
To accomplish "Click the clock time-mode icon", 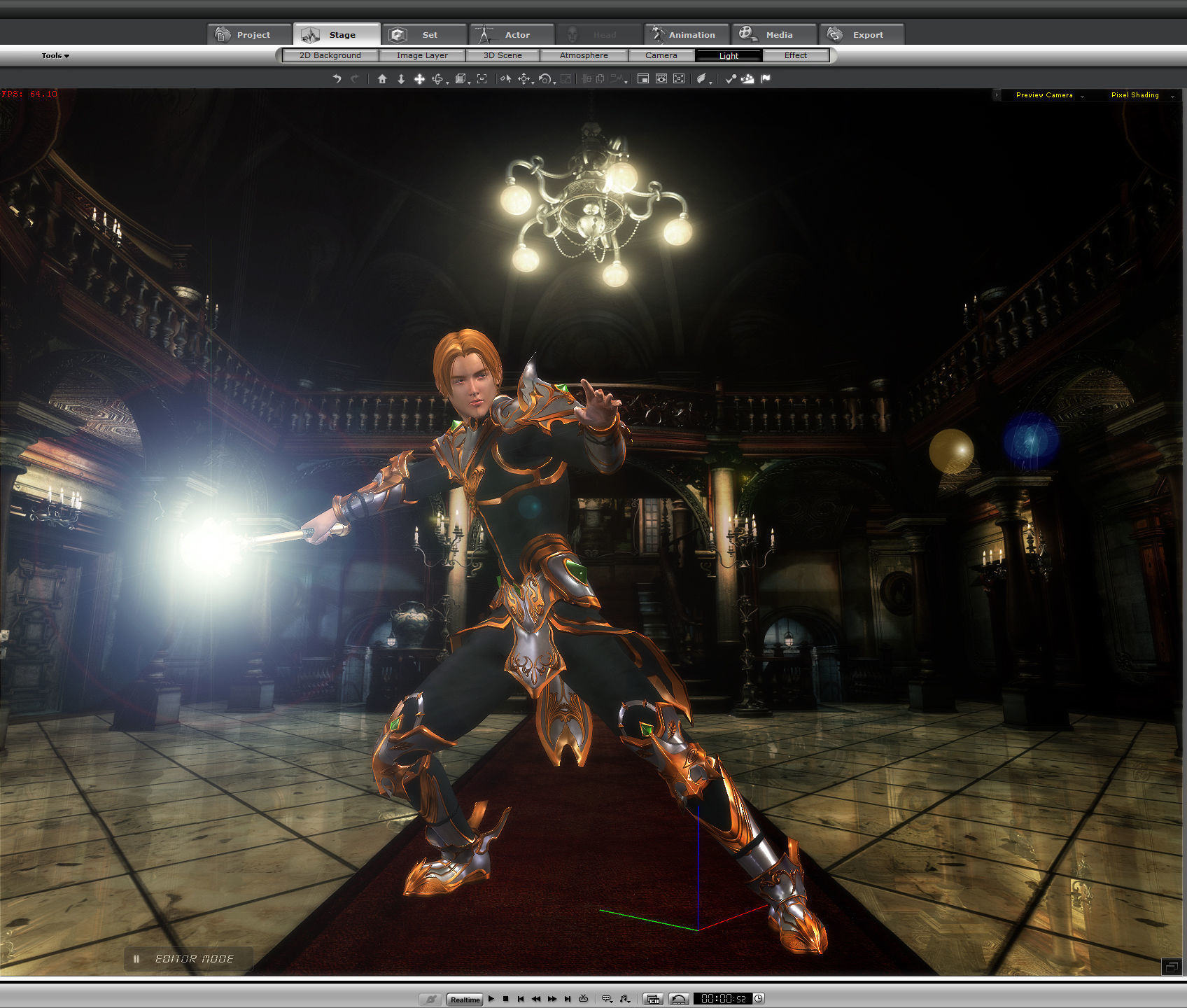I will (x=759, y=999).
